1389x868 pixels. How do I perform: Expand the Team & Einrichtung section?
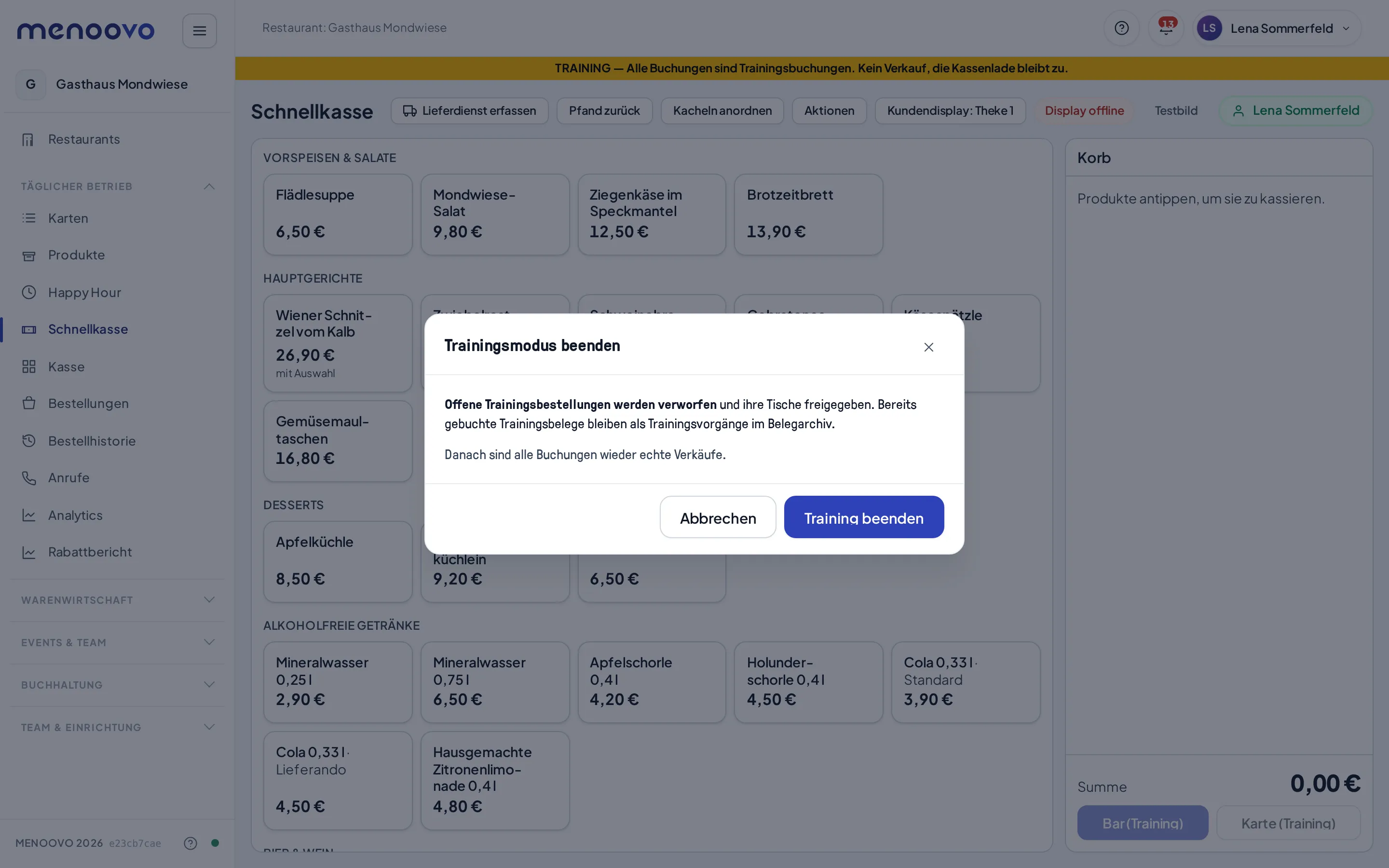pos(117,727)
